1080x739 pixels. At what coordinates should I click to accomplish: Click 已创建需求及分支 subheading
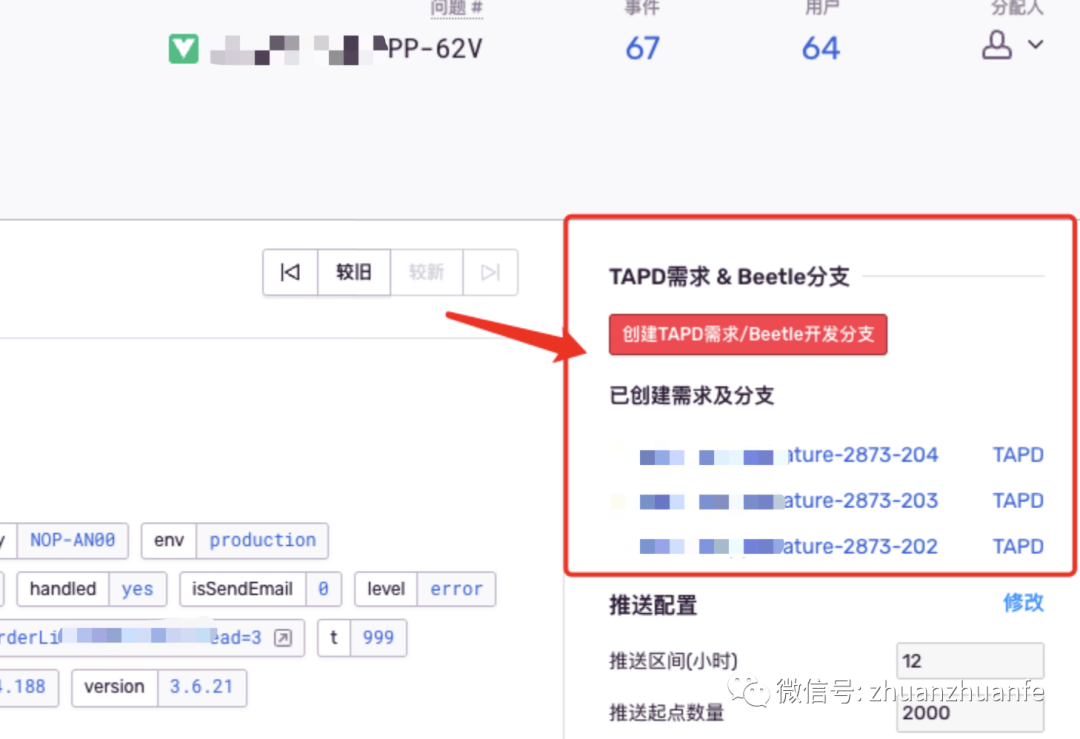(692, 396)
